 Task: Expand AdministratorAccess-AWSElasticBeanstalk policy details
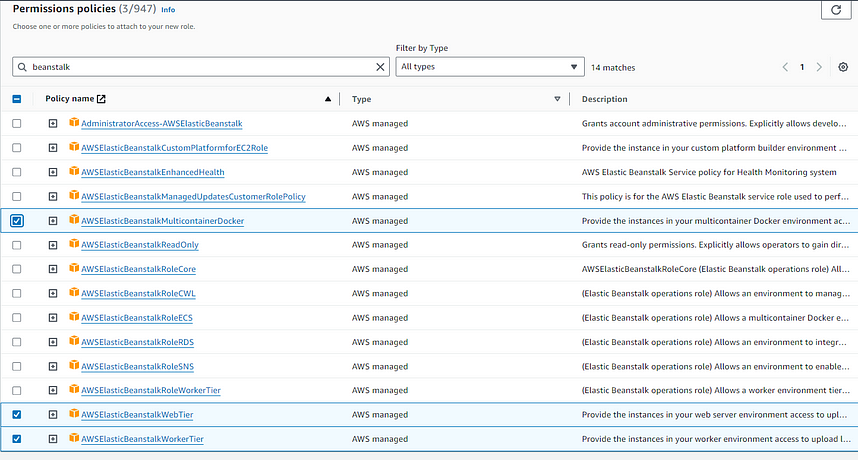(x=53, y=124)
